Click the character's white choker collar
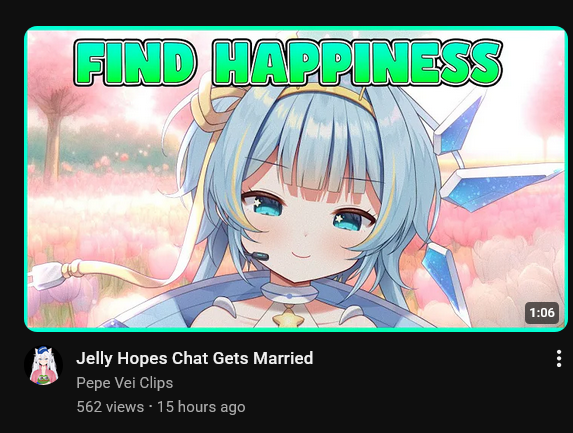This screenshot has height=433, width=573. (289, 294)
